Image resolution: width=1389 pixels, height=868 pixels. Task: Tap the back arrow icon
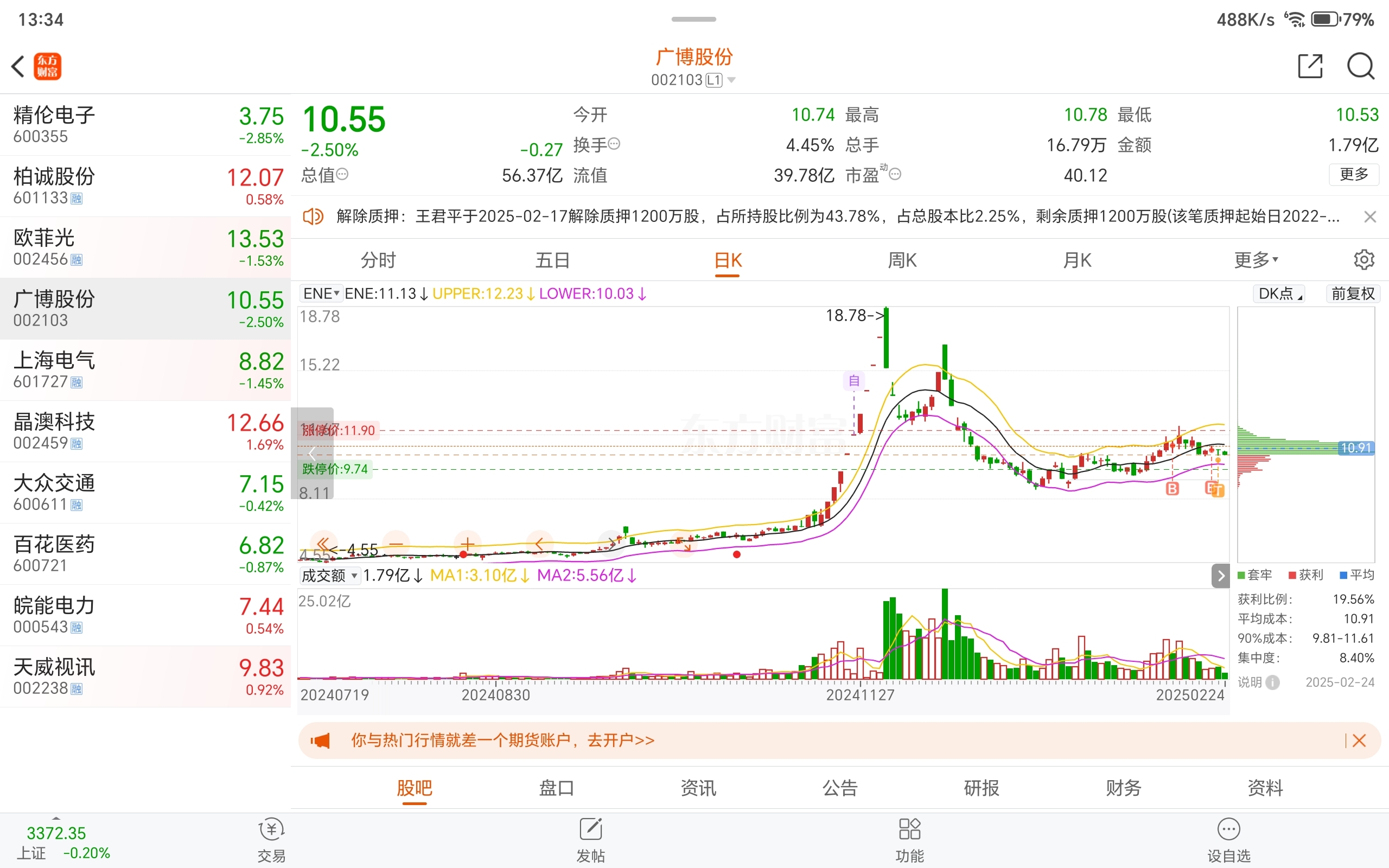click(x=18, y=66)
